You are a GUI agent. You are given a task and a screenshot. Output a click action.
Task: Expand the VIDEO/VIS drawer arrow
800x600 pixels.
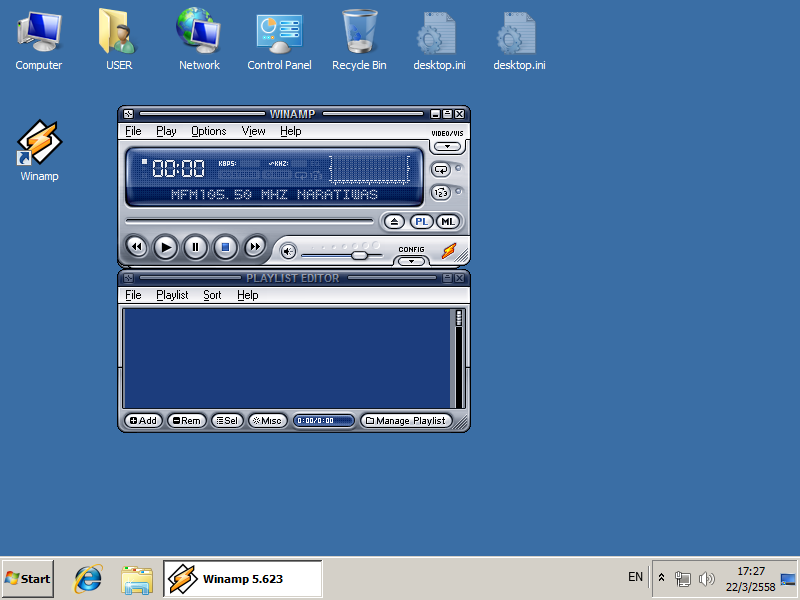click(447, 147)
